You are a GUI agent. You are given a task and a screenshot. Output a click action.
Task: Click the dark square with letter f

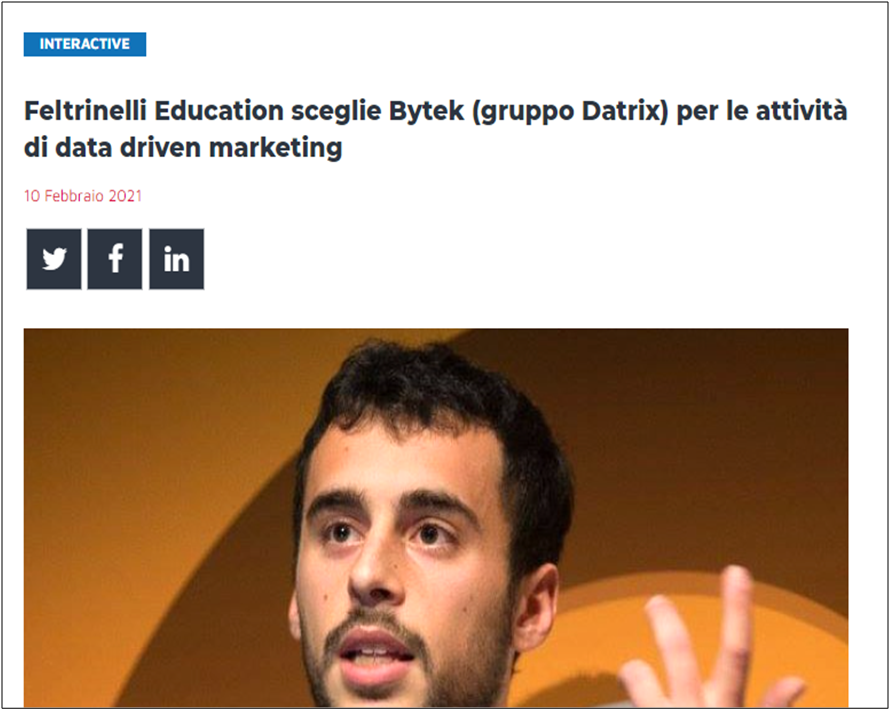[x=115, y=259]
